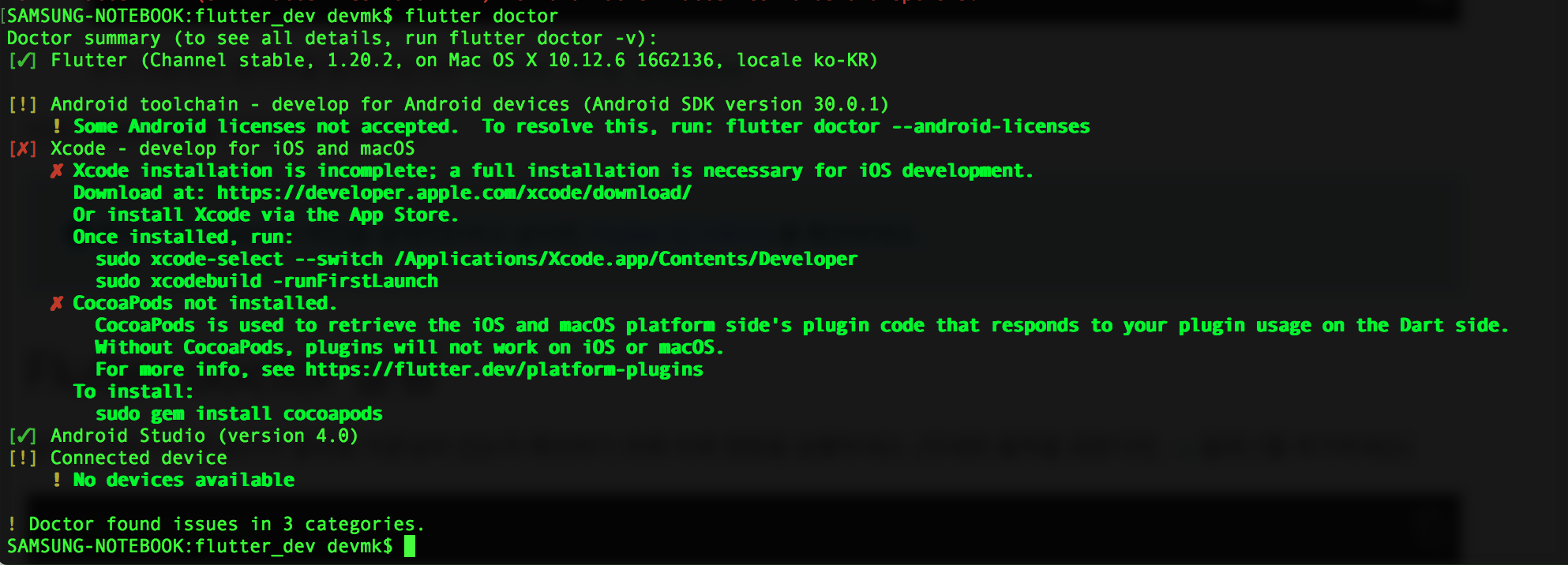Click the green checkmark beside Android Studio
Viewport: 1568px width, 565px height.
24,436
